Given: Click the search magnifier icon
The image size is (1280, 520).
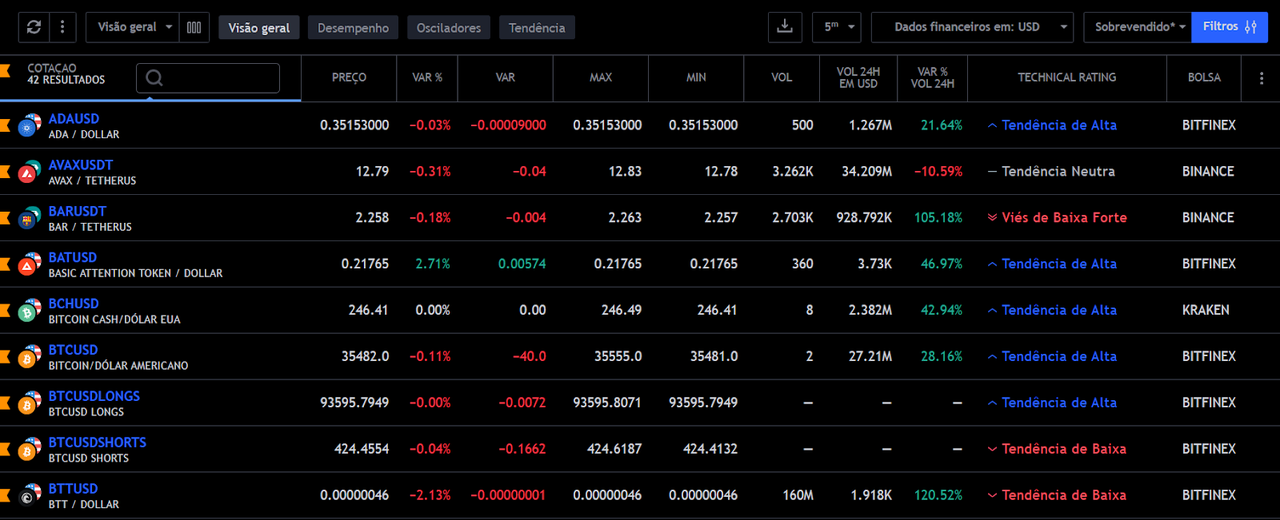Looking at the screenshot, I should 155,78.
